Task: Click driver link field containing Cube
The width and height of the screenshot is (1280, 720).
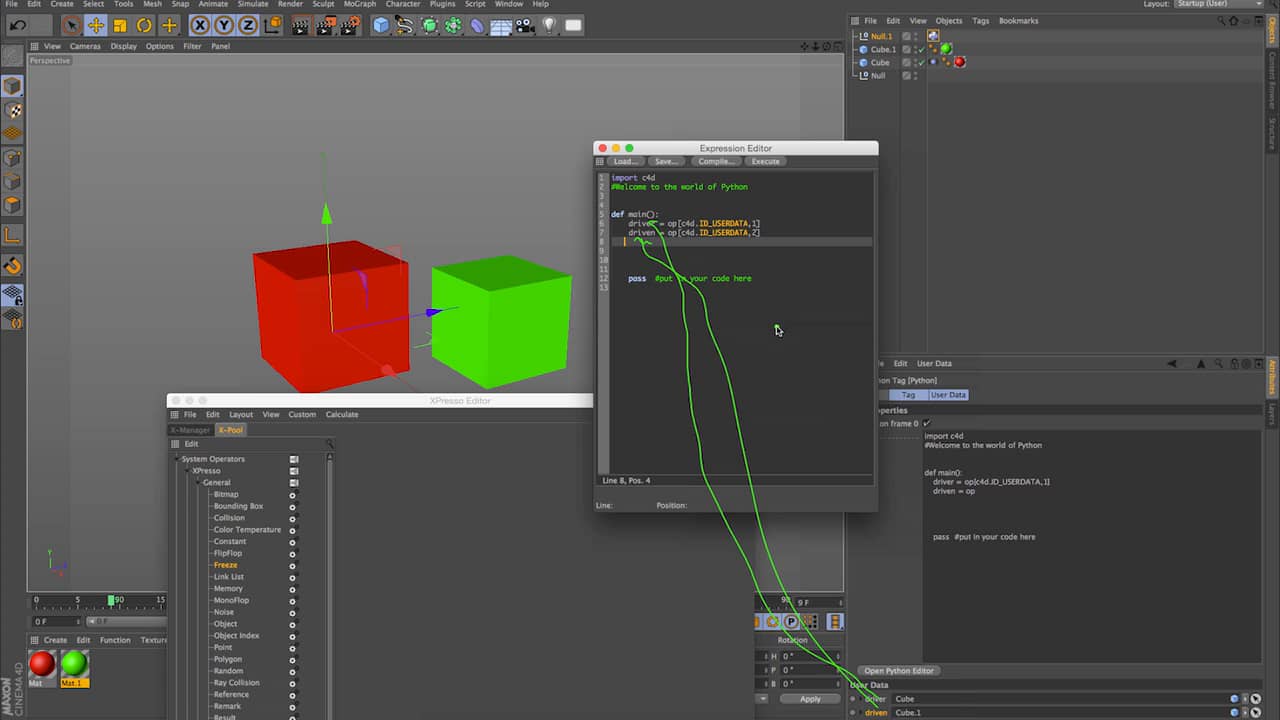Action: point(1060,699)
